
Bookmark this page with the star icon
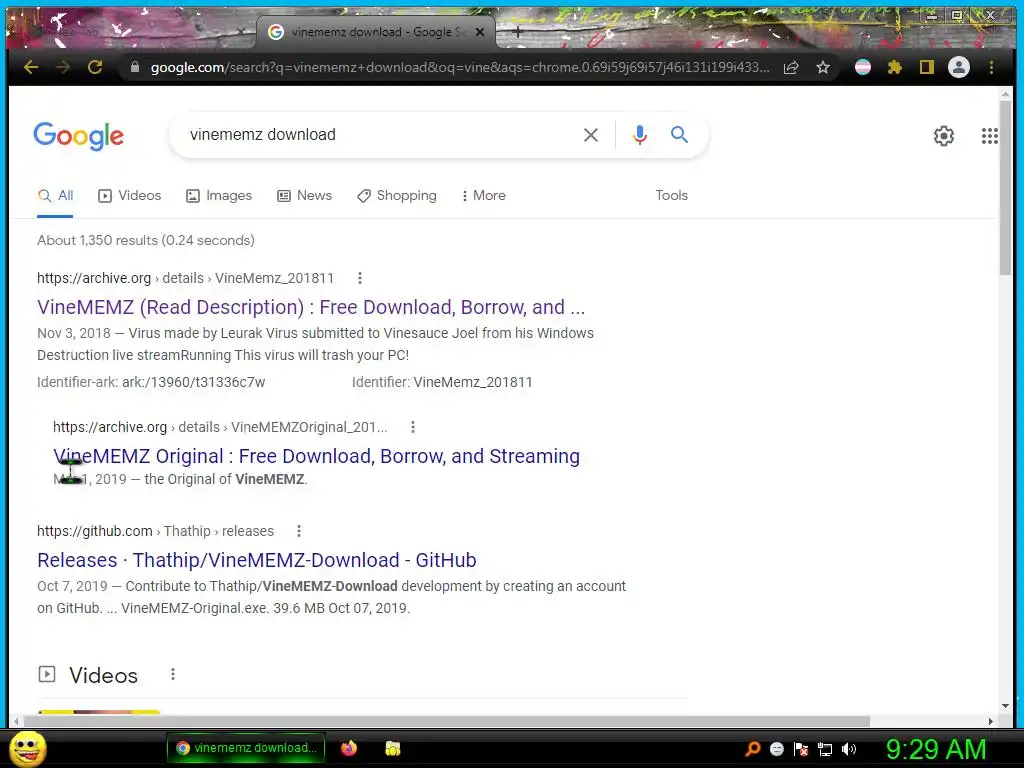tap(823, 67)
